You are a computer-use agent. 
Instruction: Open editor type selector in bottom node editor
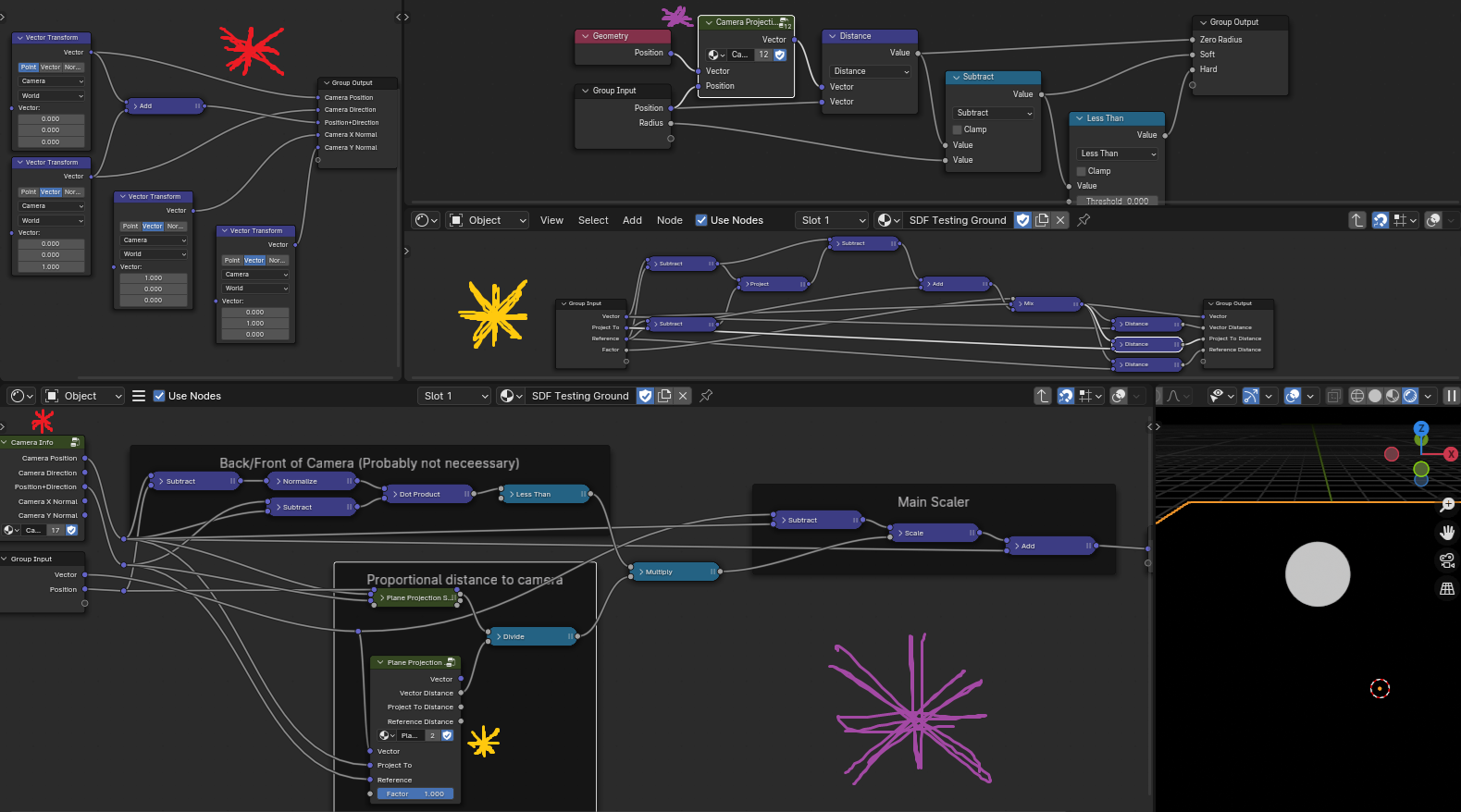[x=21, y=396]
